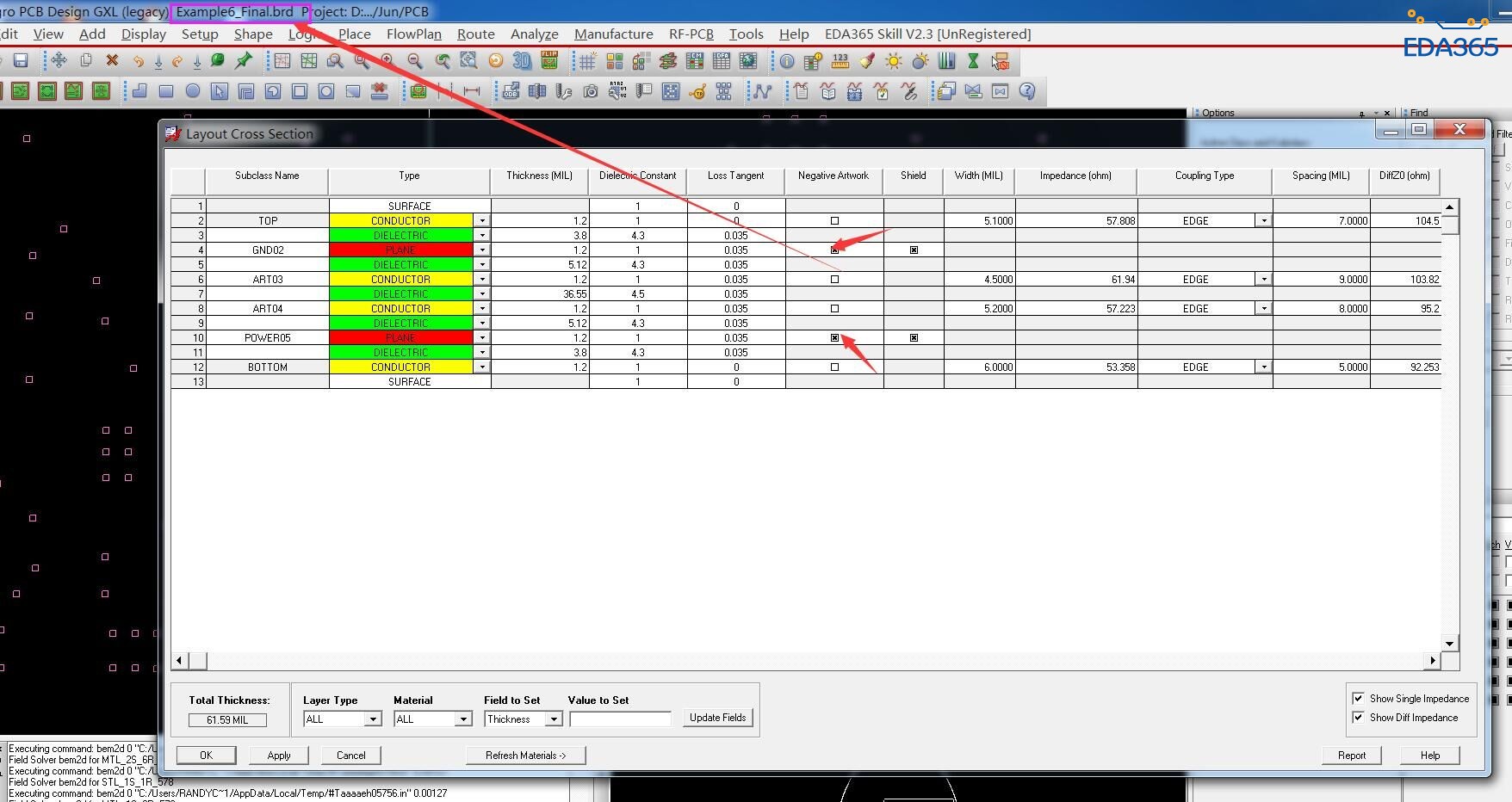This screenshot has height=802, width=1512.
Task: Toggle Shield checkbox for POWER05 layer
Action: pyautogui.click(x=914, y=337)
